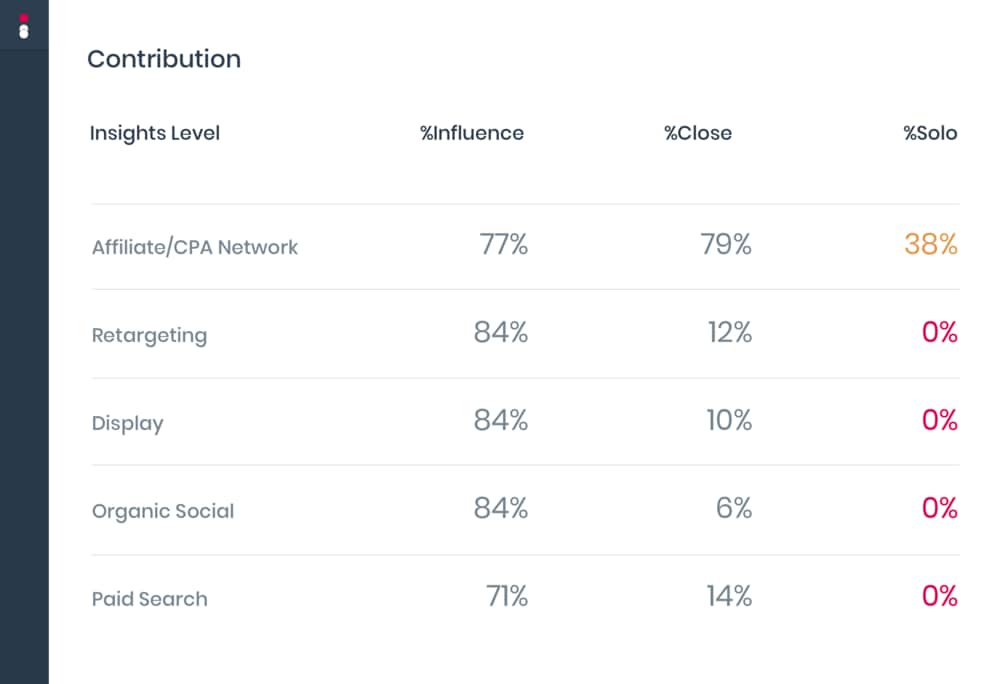Click Organic Social 6% close value
Screen dimensions: 1000x684
pyautogui.click(x=734, y=508)
